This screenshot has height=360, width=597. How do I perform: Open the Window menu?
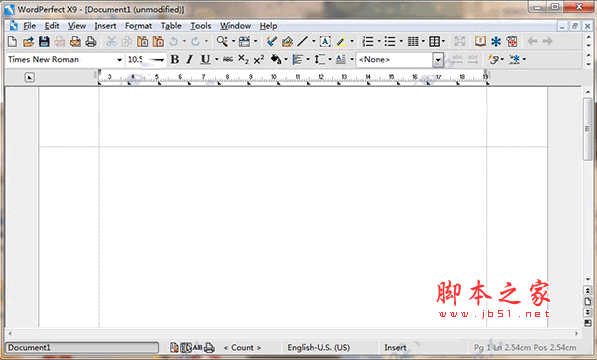pyautogui.click(x=235, y=26)
